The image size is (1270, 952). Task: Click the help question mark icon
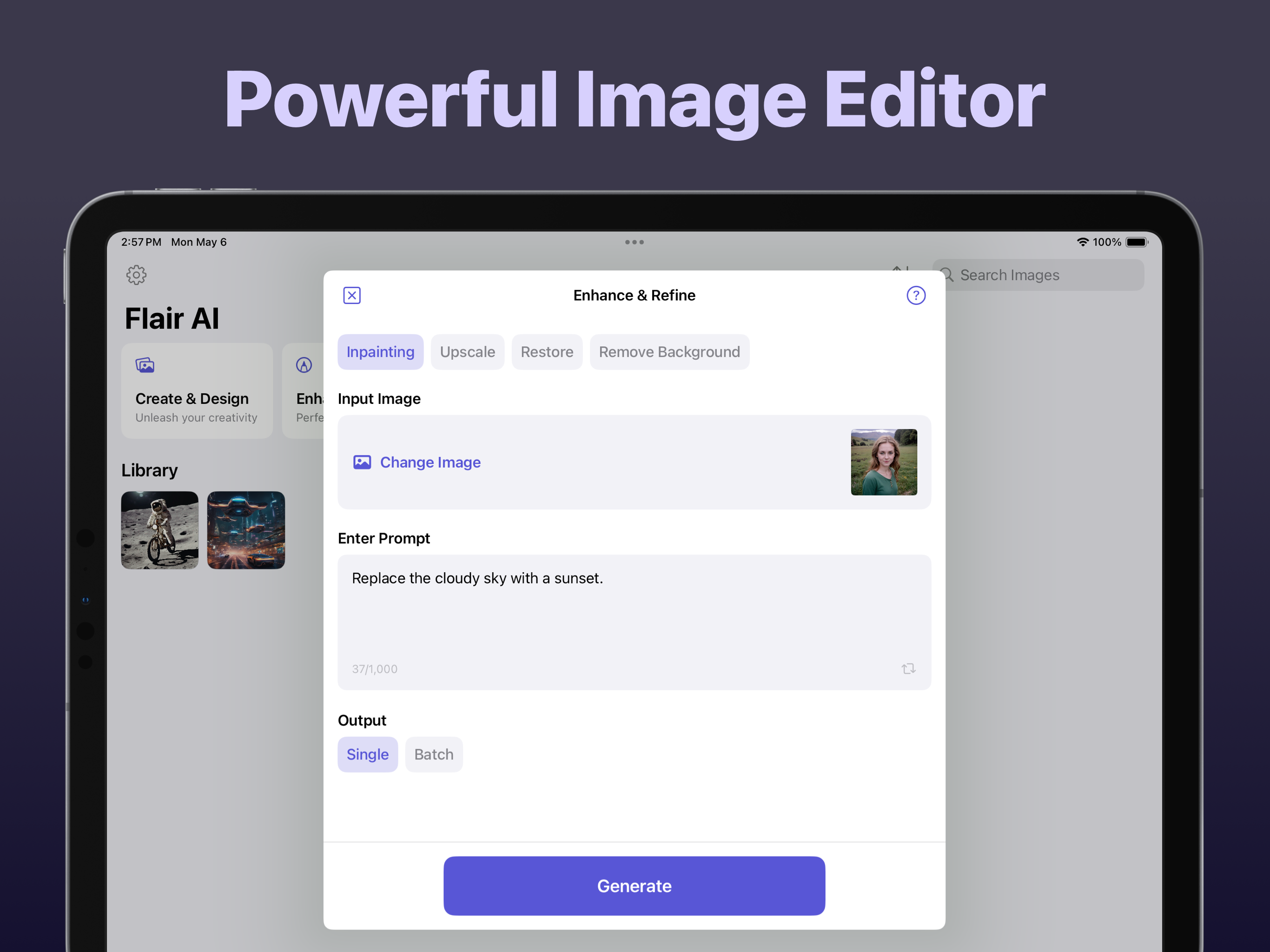tap(916, 295)
